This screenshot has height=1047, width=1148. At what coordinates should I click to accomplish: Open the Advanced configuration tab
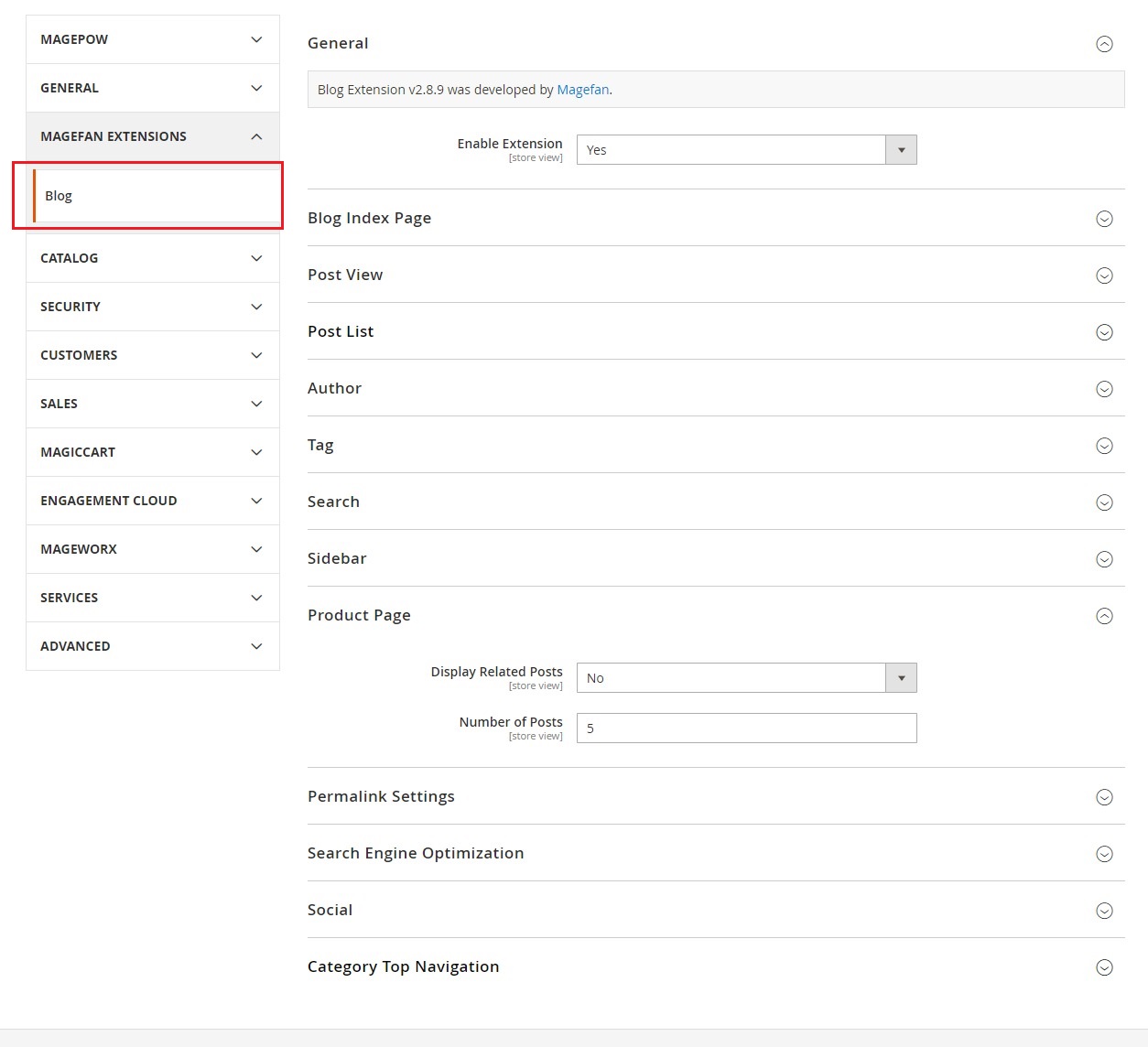pyautogui.click(x=152, y=646)
